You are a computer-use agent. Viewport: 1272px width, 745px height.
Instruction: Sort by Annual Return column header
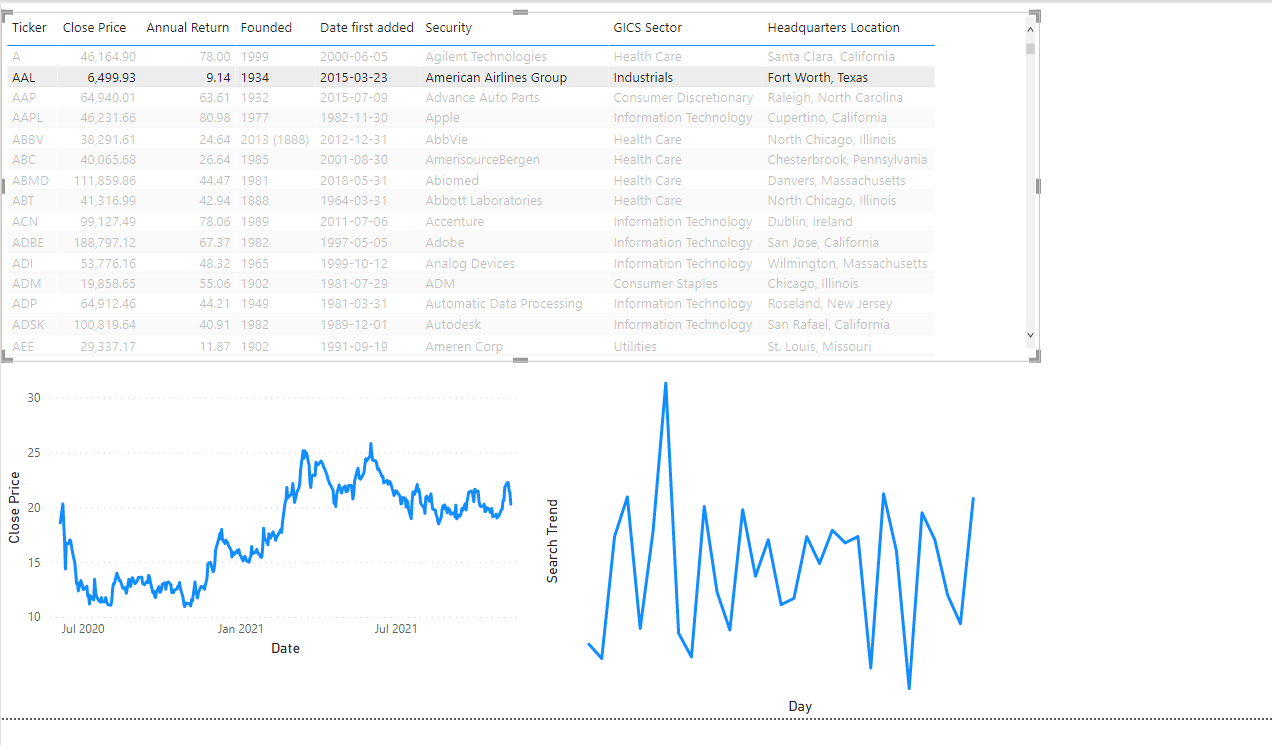(x=188, y=28)
